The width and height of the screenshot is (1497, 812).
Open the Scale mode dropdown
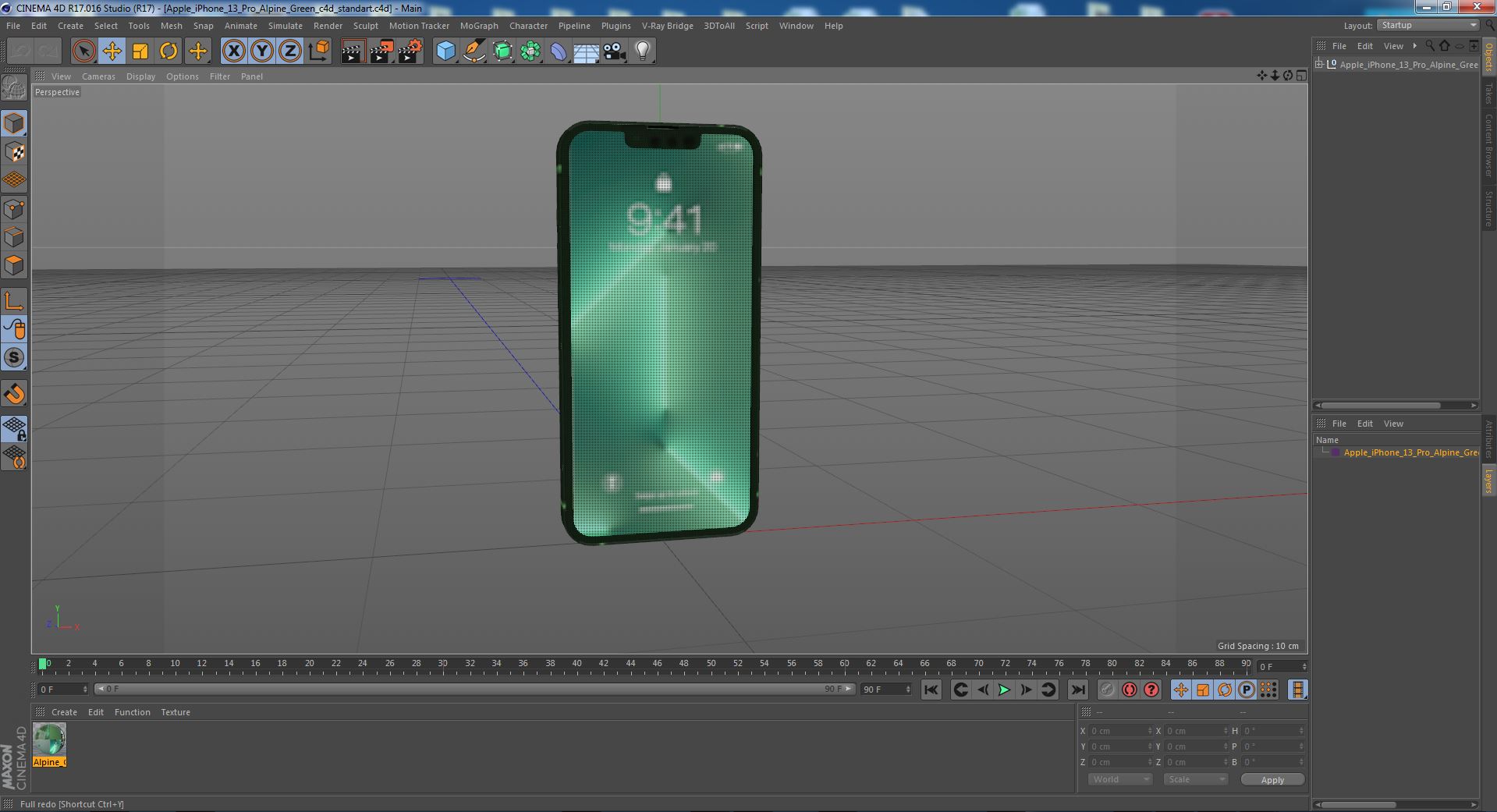point(1194,779)
